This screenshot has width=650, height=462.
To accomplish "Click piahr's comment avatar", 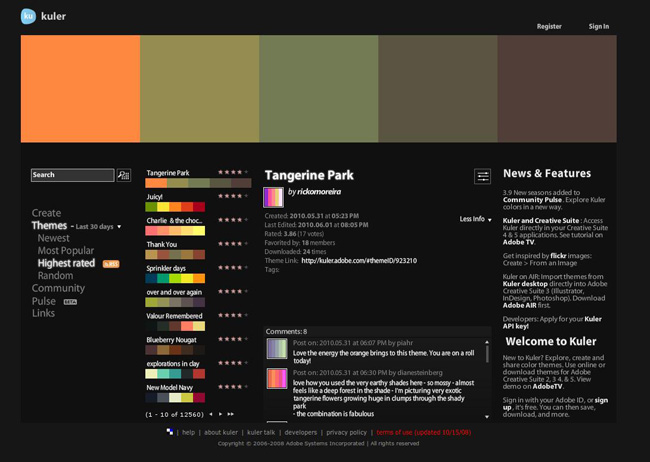I will (x=277, y=349).
